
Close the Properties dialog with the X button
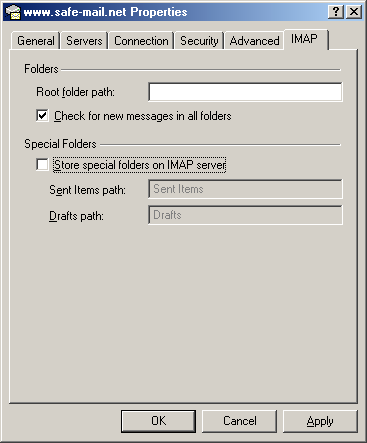pos(354,12)
